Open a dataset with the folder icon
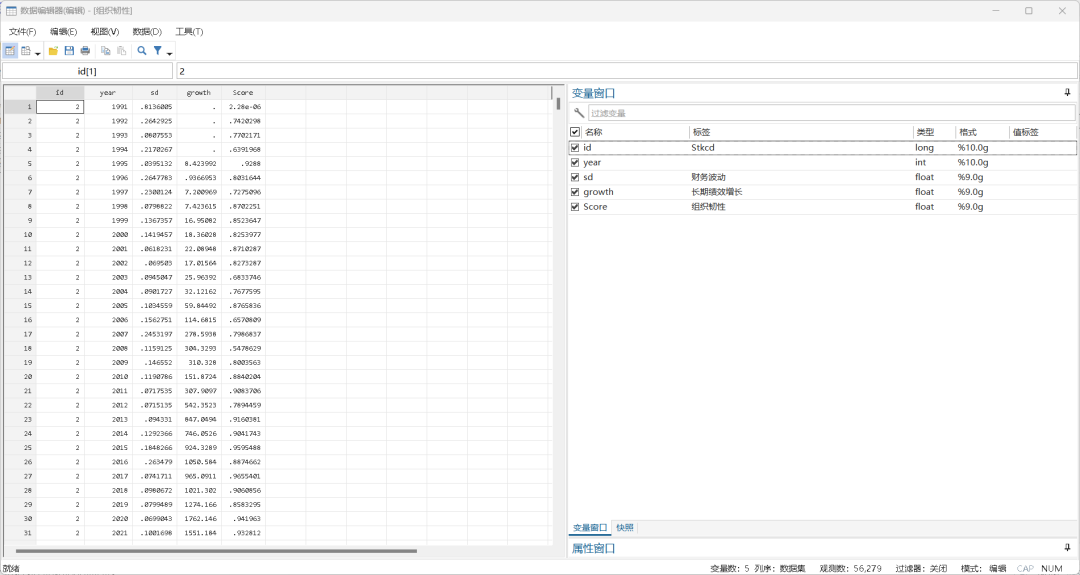 pyautogui.click(x=53, y=51)
